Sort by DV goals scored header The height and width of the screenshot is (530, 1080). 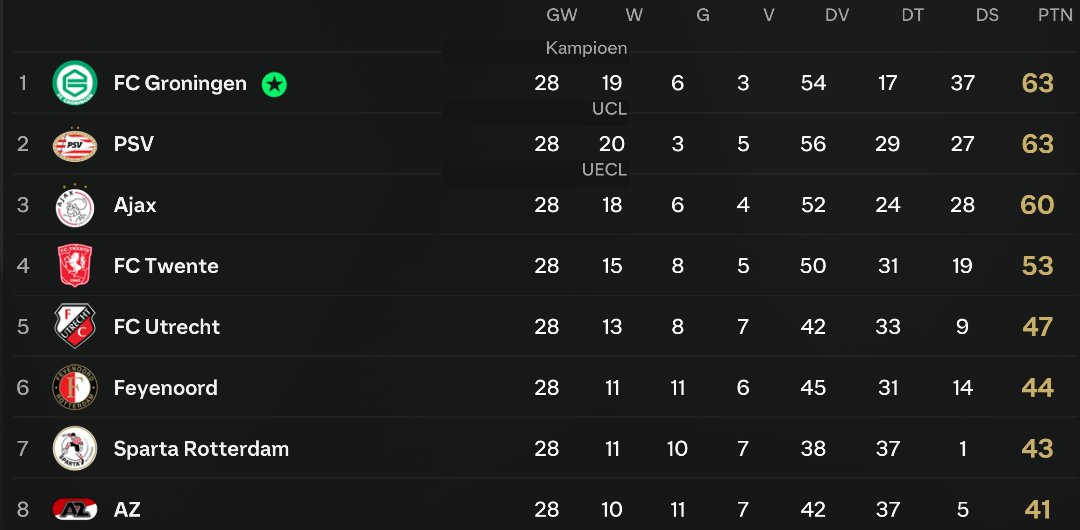click(x=837, y=15)
